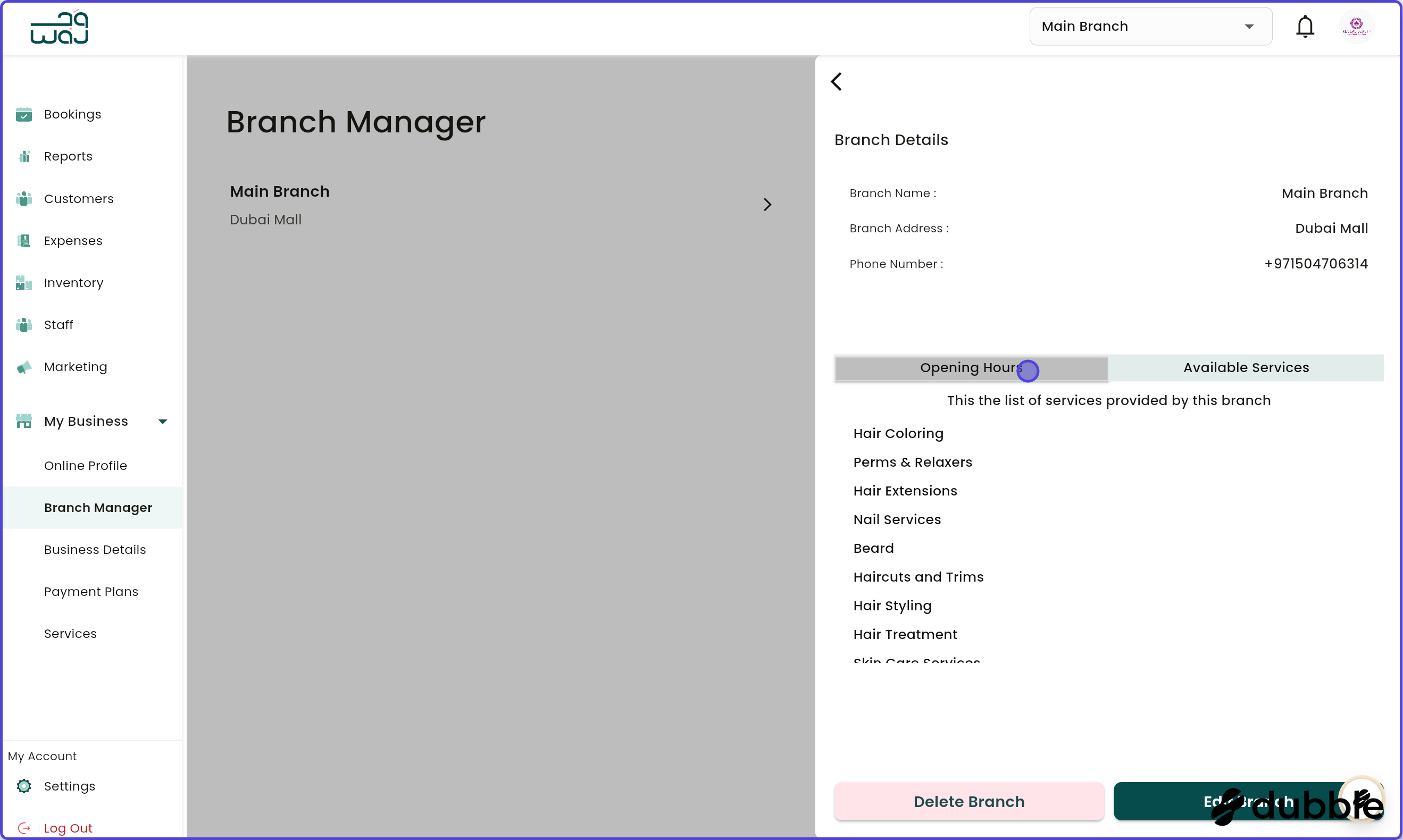Open the Staff section
The image size is (1403, 840).
59,324
